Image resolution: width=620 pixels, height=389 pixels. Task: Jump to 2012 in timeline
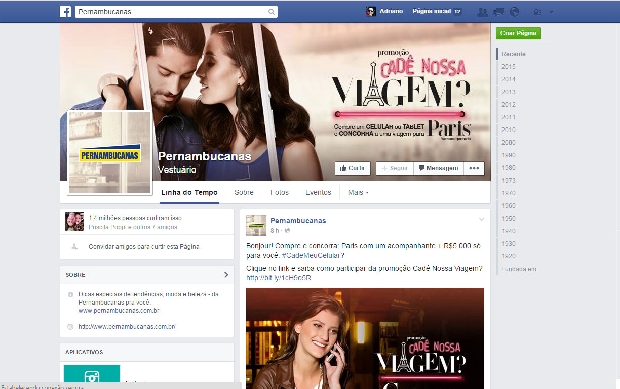pyautogui.click(x=508, y=104)
